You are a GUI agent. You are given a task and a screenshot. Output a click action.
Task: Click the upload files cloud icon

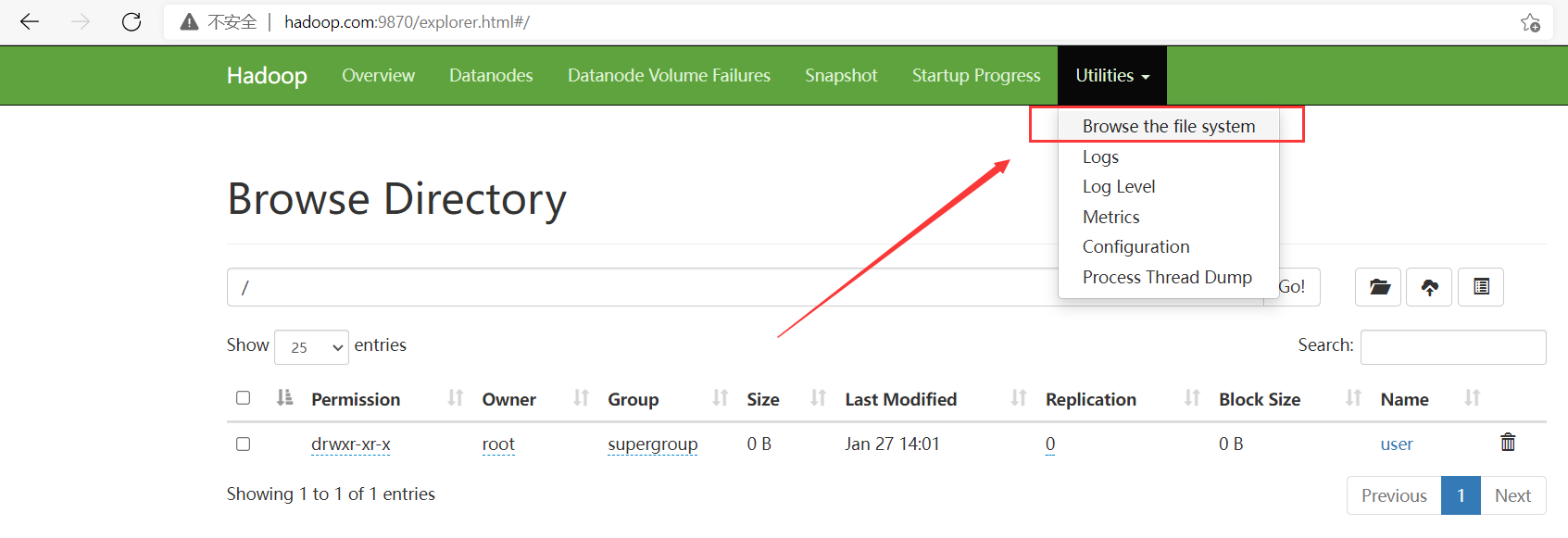pyautogui.click(x=1429, y=287)
